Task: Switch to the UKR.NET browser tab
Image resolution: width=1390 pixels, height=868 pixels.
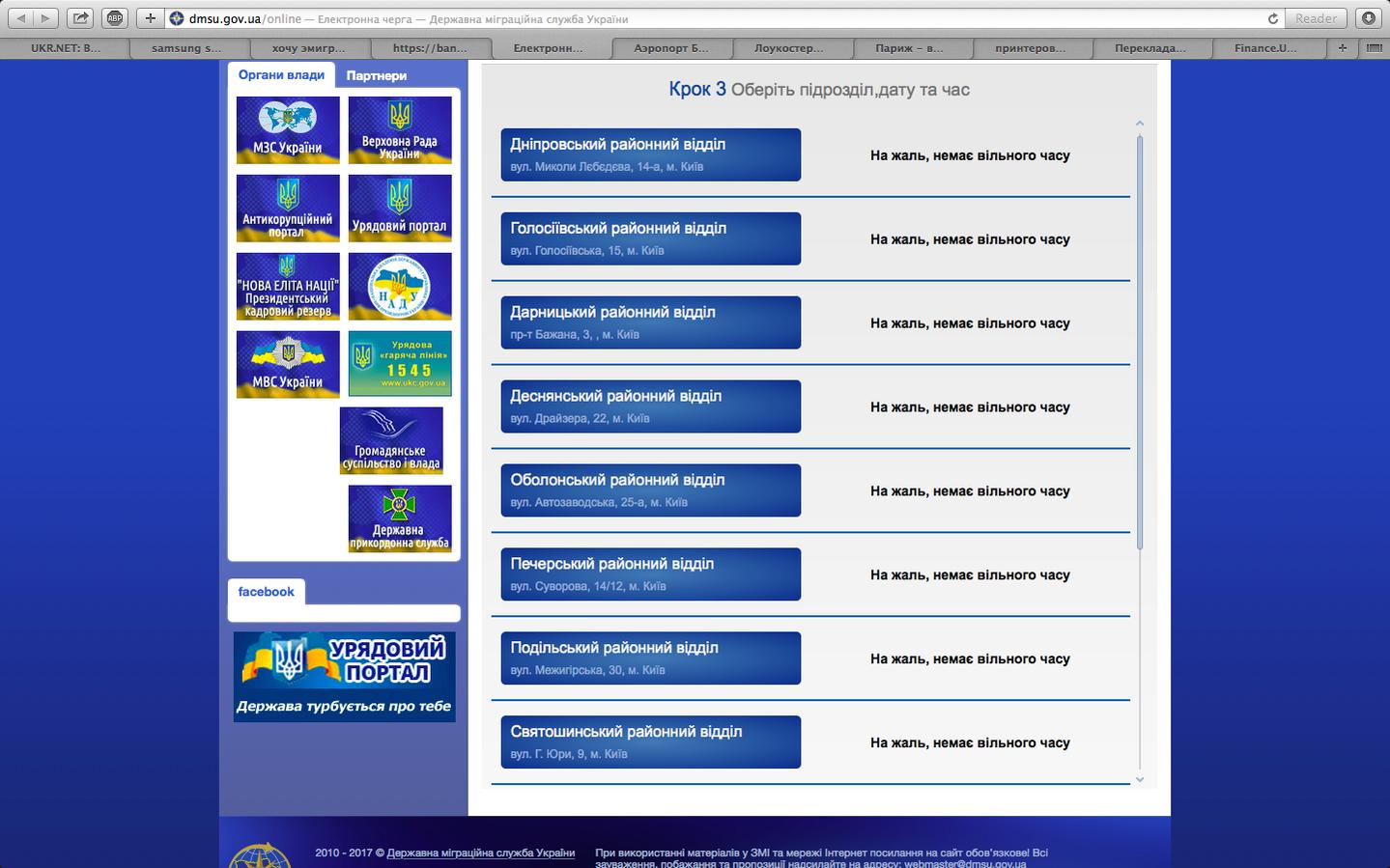Action: (66, 47)
